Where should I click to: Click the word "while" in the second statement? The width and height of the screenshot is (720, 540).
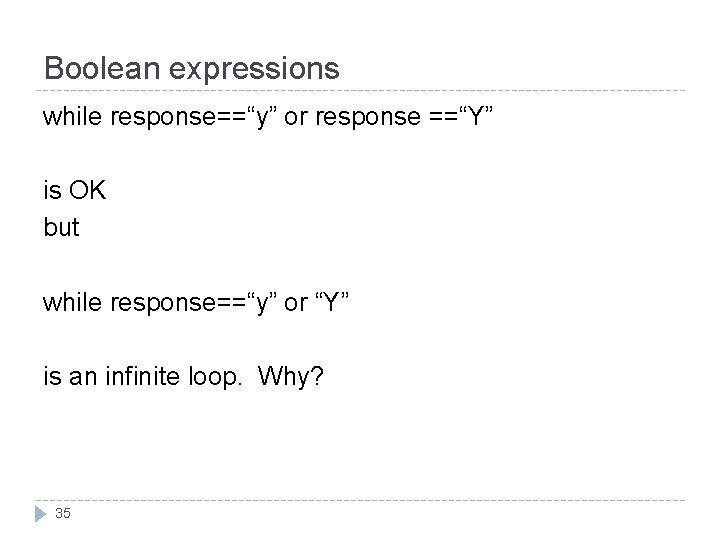[x=72, y=302]
